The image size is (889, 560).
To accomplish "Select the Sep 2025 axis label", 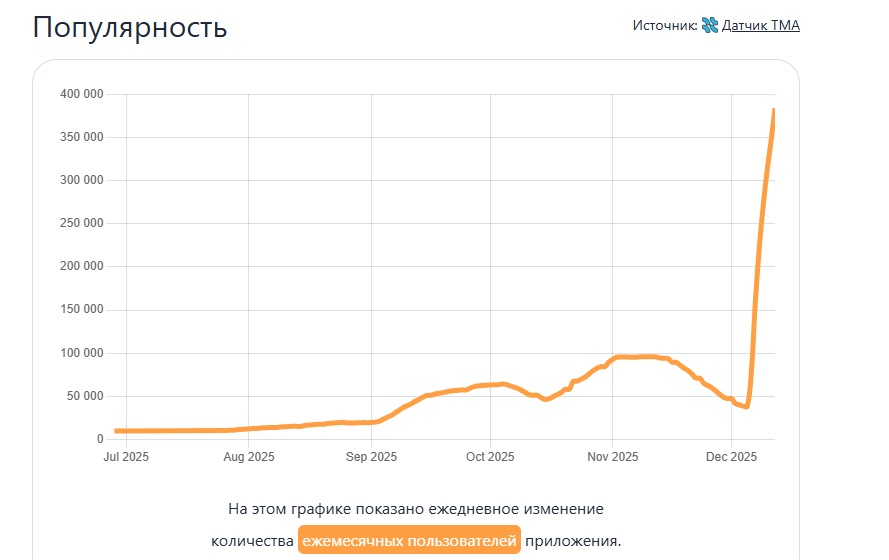I will (371, 457).
